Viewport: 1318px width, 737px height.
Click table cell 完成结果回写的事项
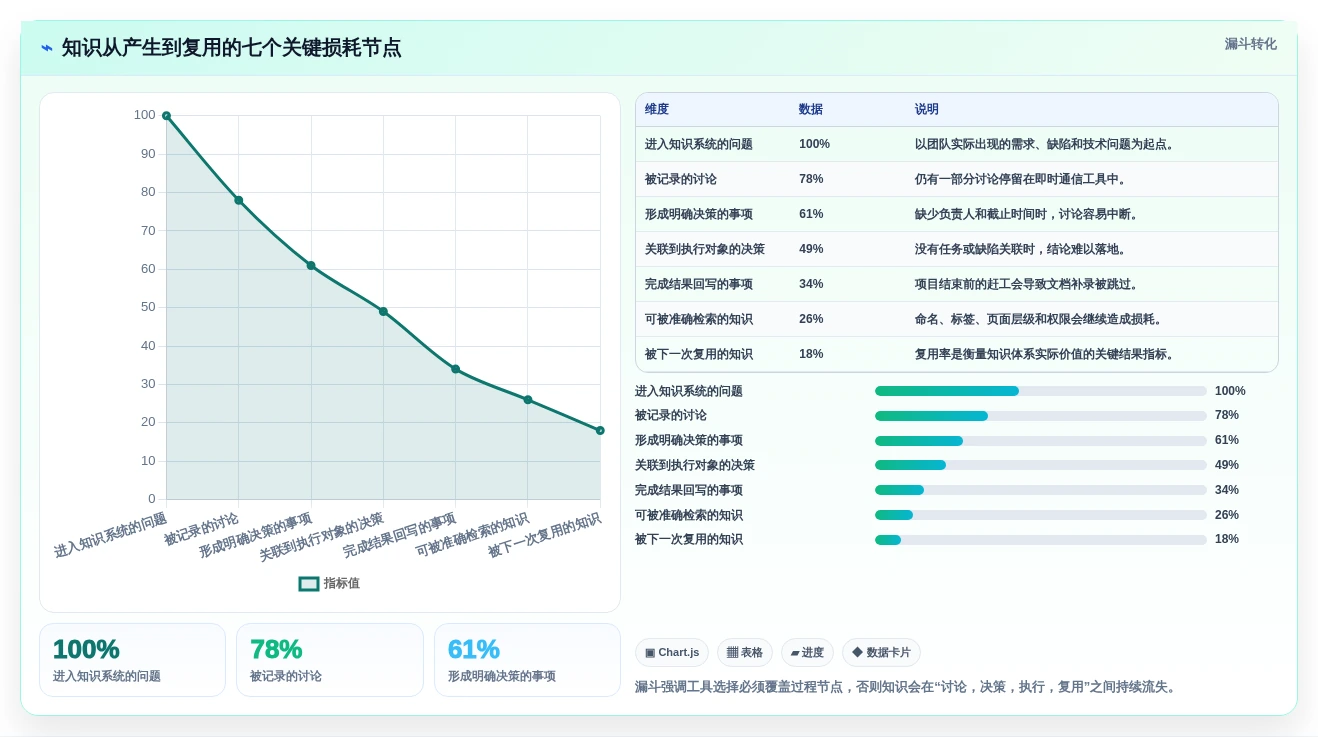coord(699,284)
